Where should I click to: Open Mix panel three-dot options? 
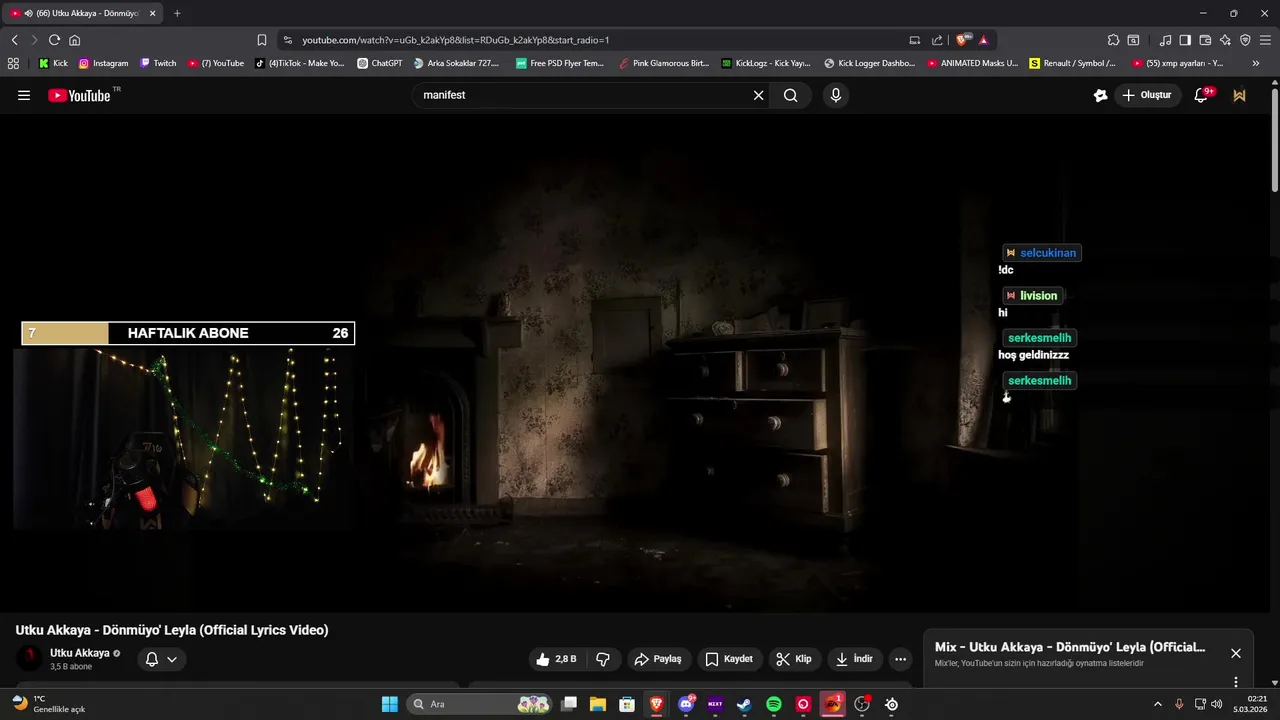pos(1236,681)
